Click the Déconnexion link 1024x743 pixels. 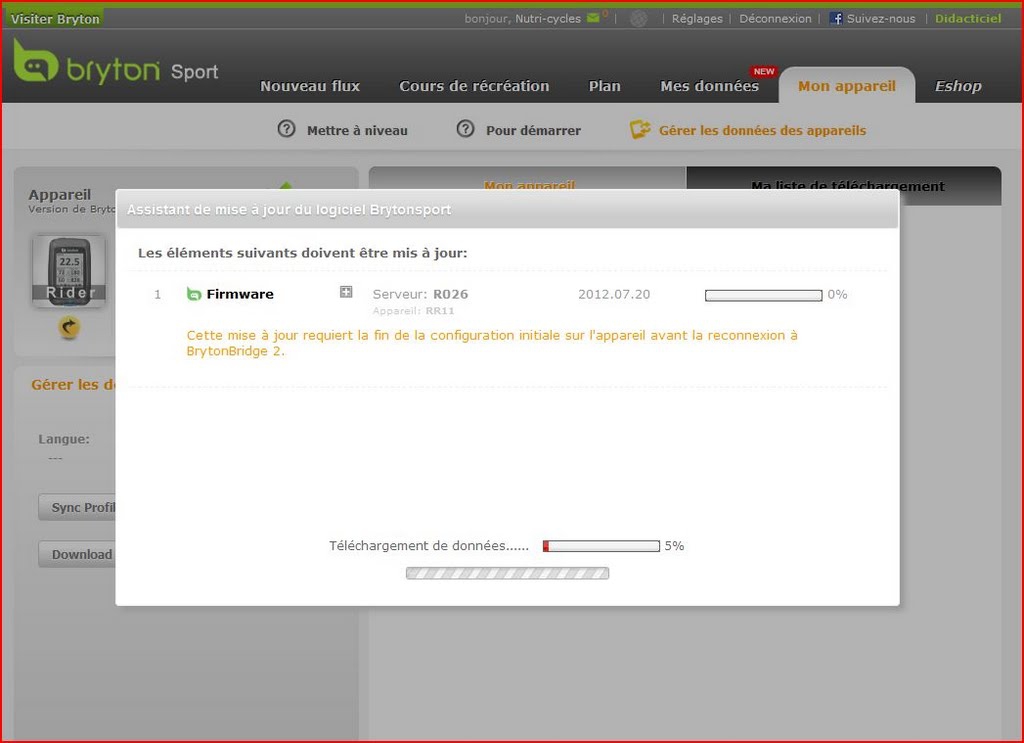pos(775,18)
